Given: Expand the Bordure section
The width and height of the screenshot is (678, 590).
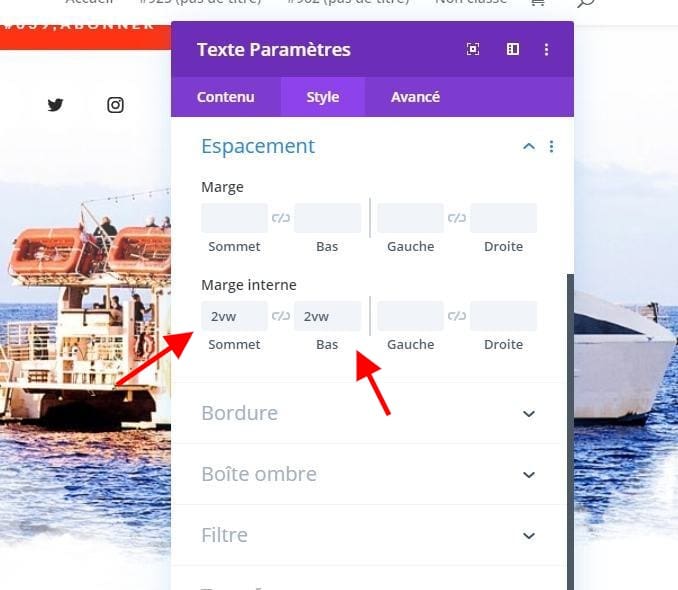Looking at the screenshot, I should (x=369, y=413).
